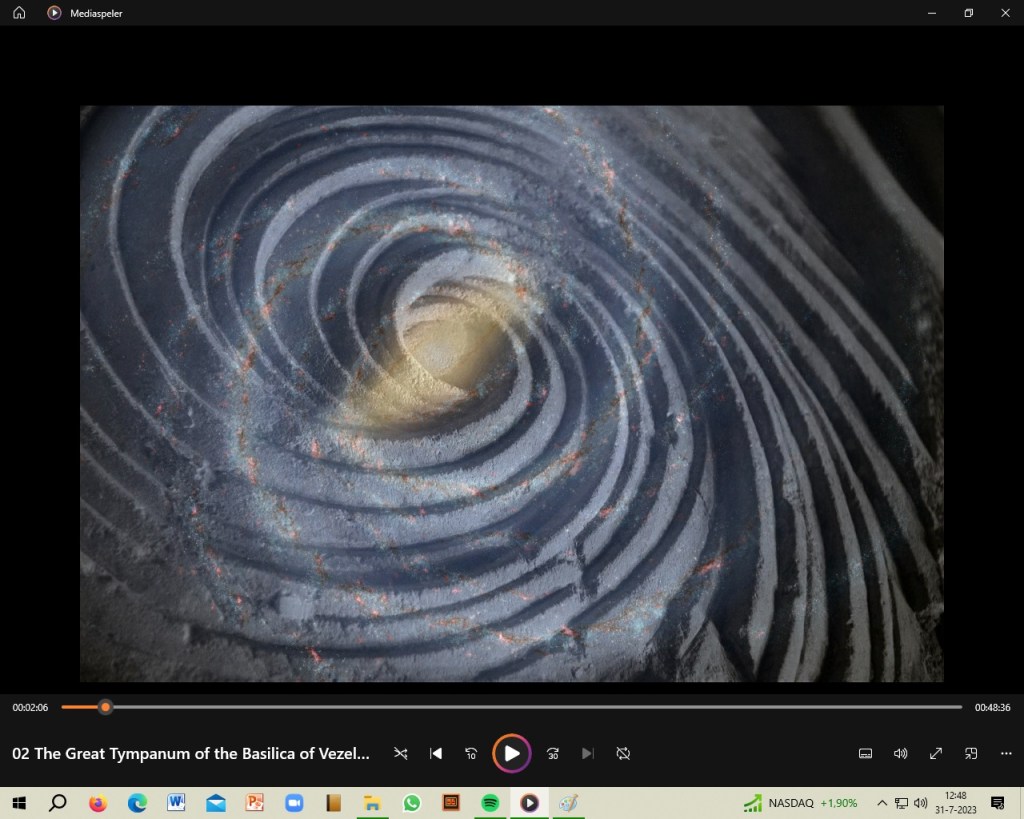Screen dimensions: 1024x819
Task: Toggle repeat mode
Action: 623,753
